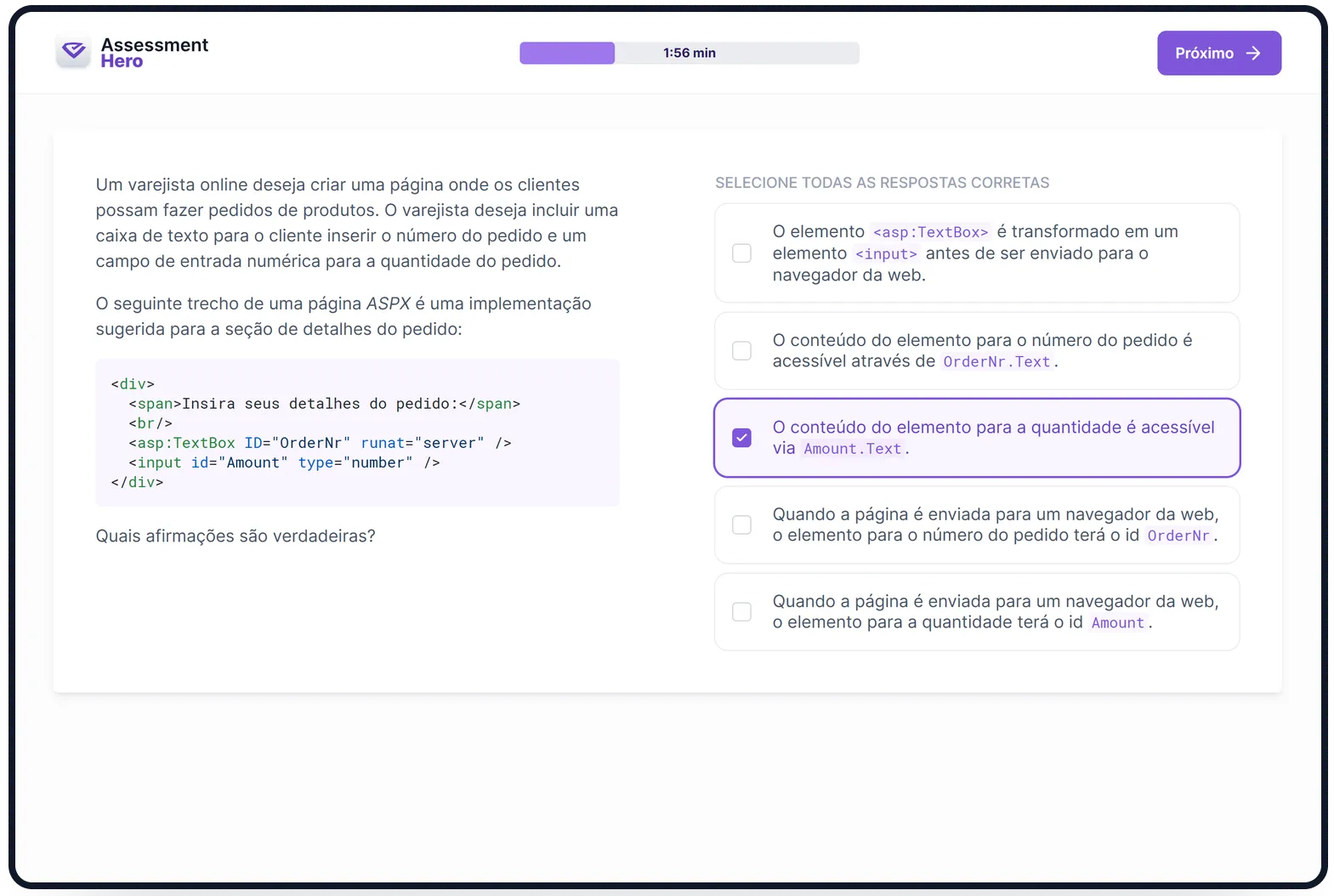
Task: Click the Assessment Hero shield logo icon
Action: click(x=74, y=52)
